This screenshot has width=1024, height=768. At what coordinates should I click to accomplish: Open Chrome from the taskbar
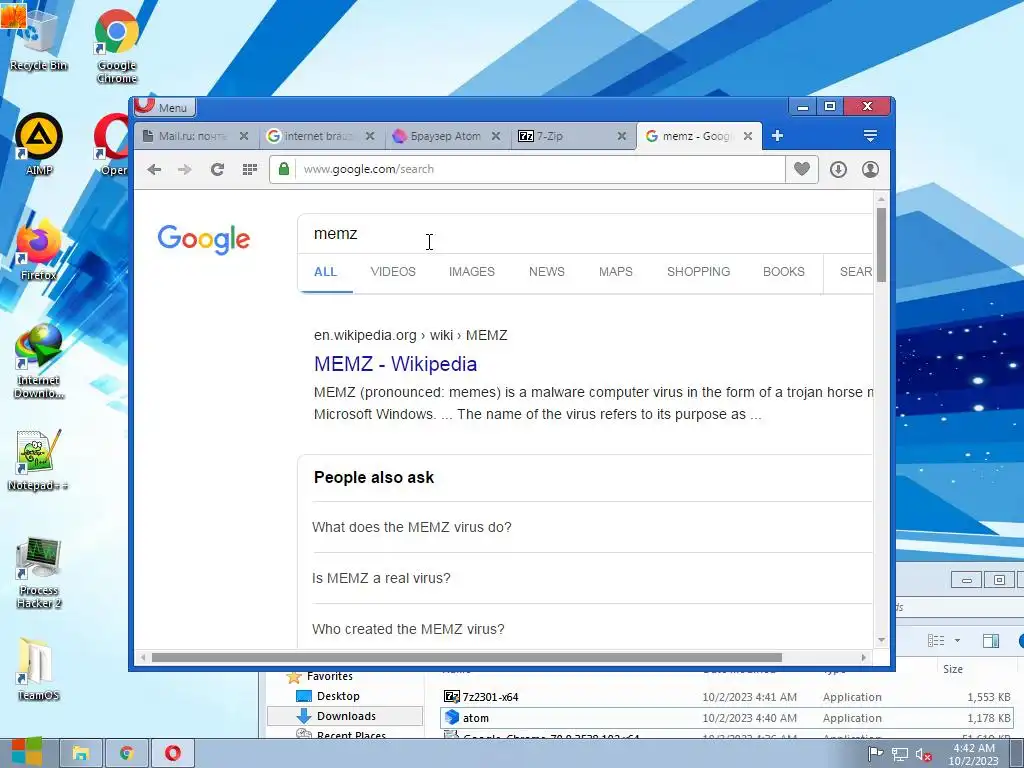(x=127, y=753)
